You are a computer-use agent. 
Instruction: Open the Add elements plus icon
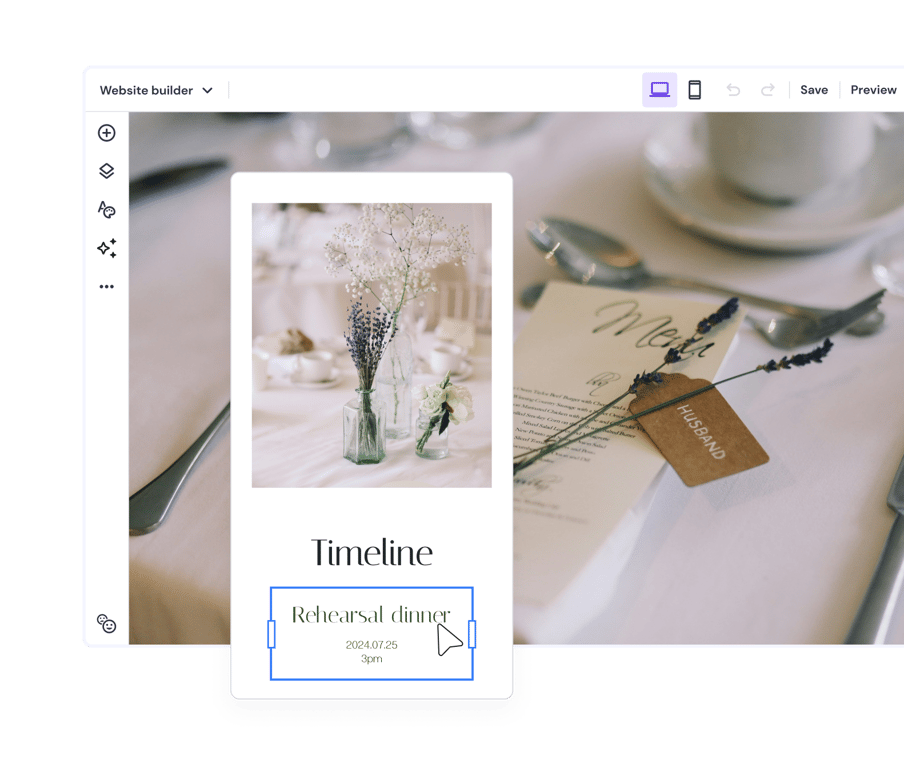tap(107, 133)
